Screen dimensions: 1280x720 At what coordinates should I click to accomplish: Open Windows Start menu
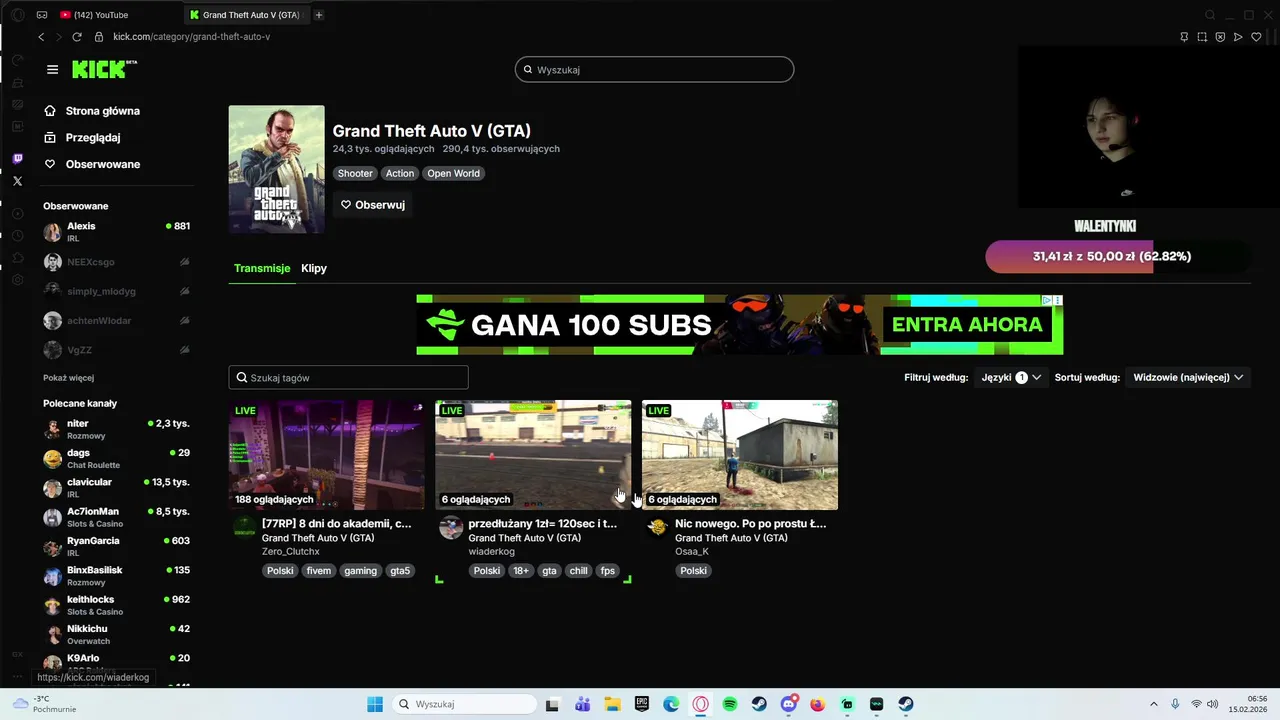coord(375,704)
